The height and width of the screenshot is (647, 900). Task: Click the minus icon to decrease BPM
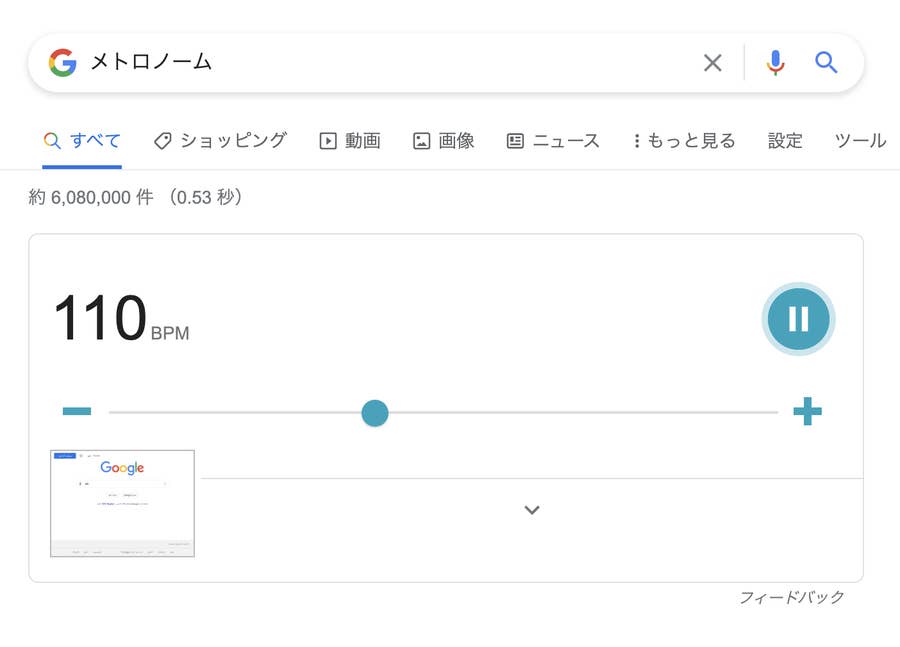(x=77, y=410)
